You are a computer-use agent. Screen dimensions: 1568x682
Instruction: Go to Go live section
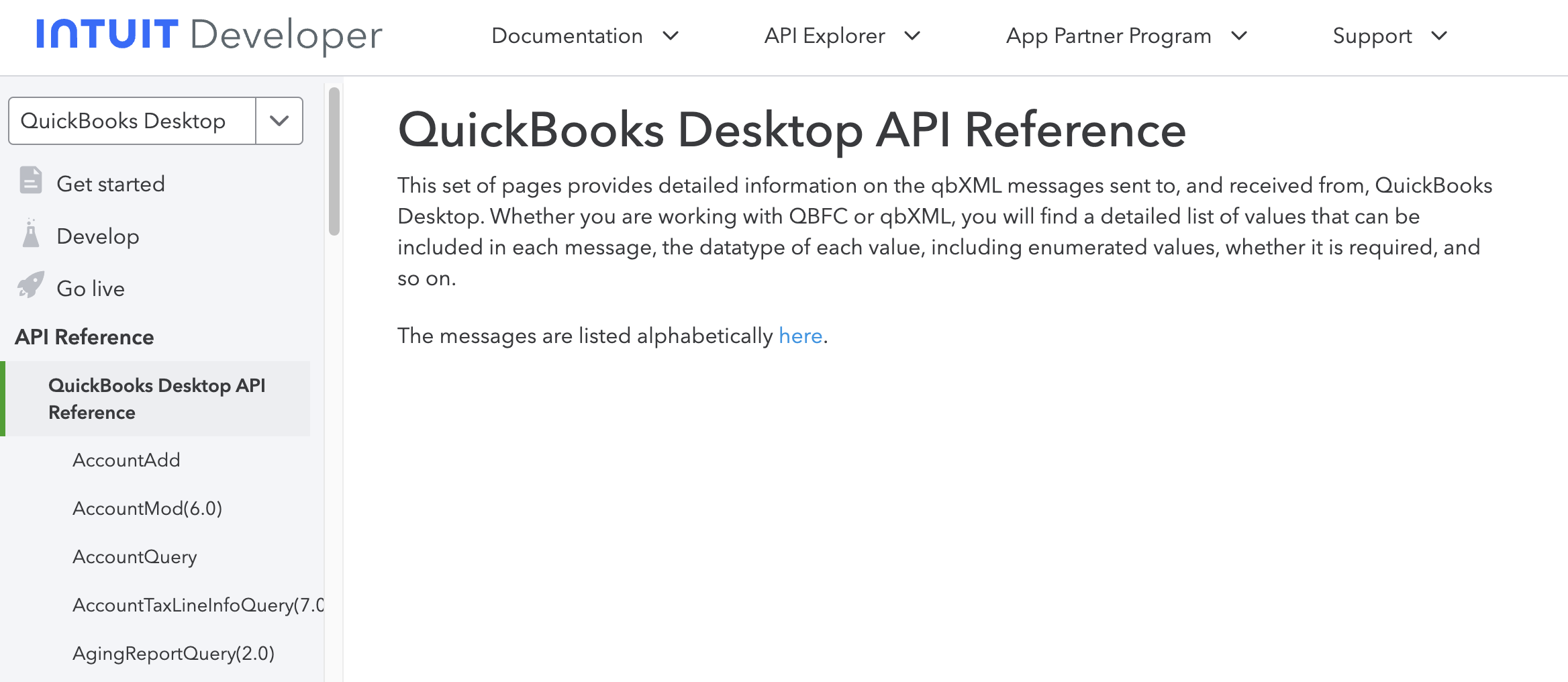tap(91, 289)
